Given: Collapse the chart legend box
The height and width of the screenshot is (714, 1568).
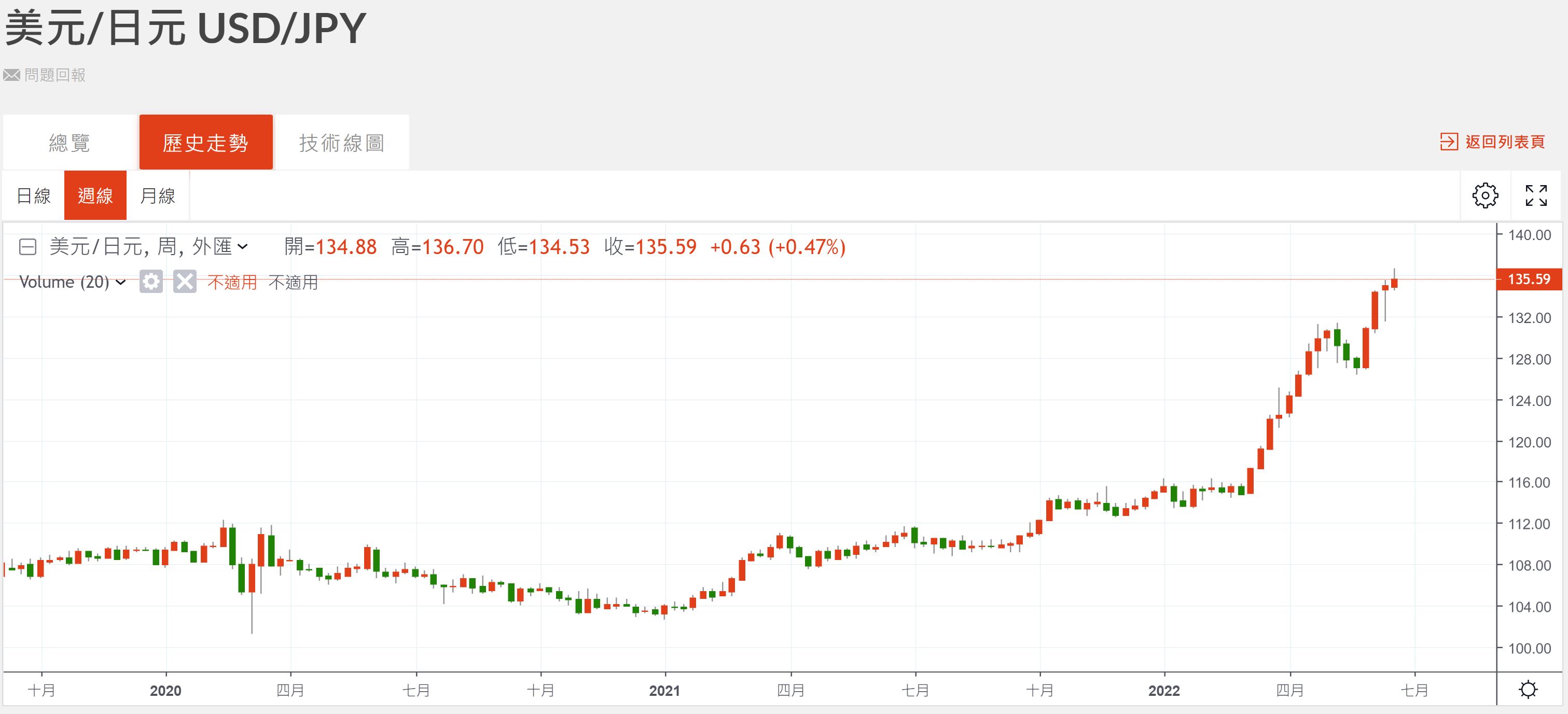Looking at the screenshot, I should point(28,246).
